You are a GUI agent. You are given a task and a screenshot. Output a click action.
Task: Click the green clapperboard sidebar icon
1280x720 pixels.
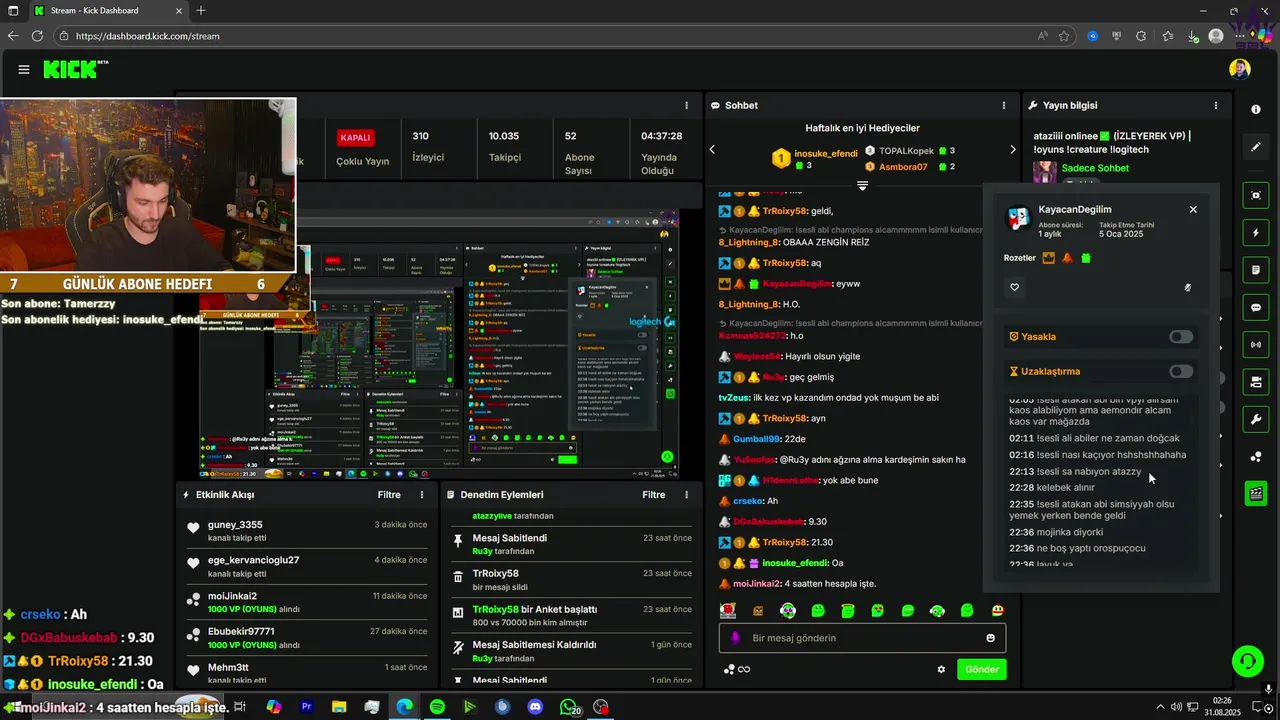pos(1256,493)
